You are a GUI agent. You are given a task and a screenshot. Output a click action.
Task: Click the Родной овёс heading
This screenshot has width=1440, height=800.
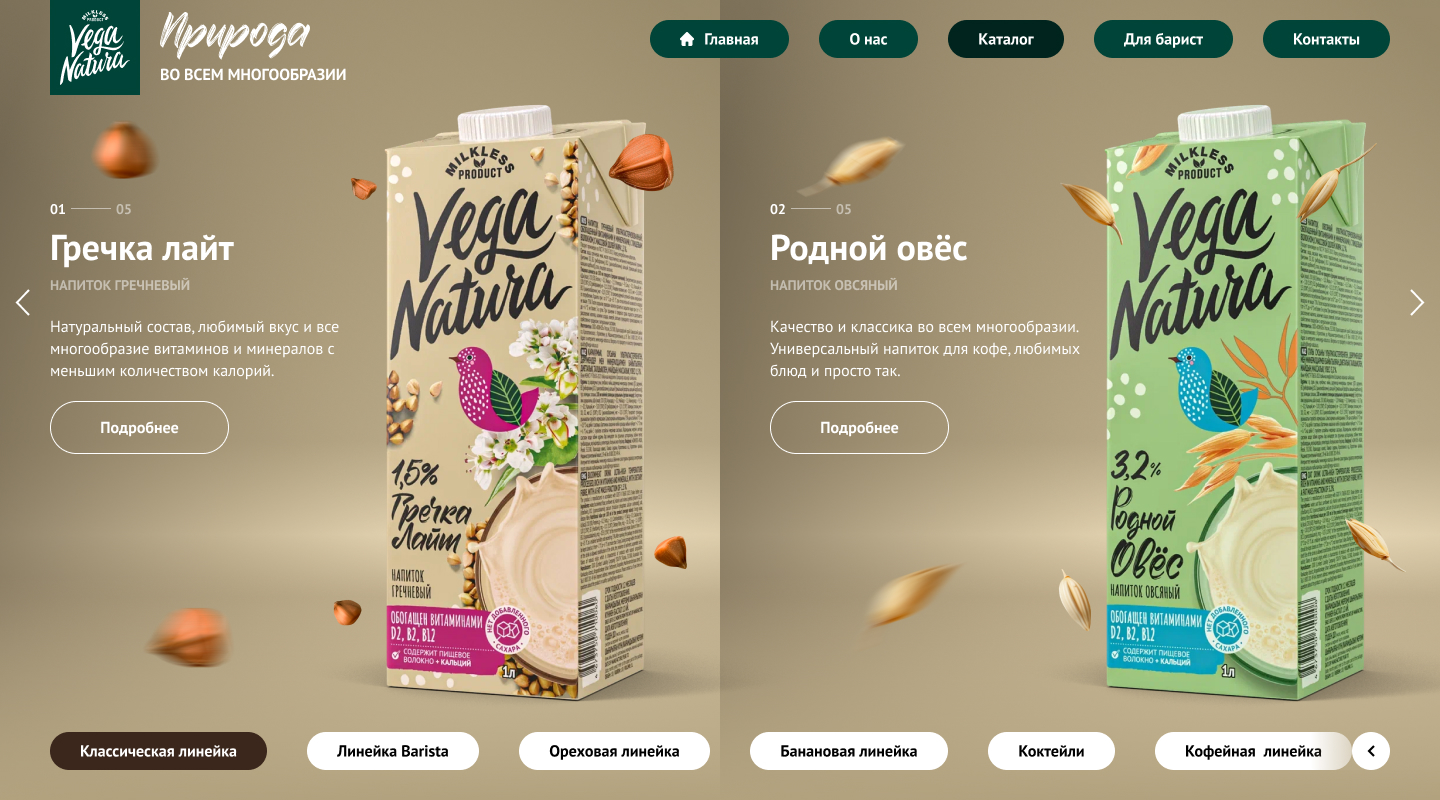pyautogui.click(x=869, y=247)
